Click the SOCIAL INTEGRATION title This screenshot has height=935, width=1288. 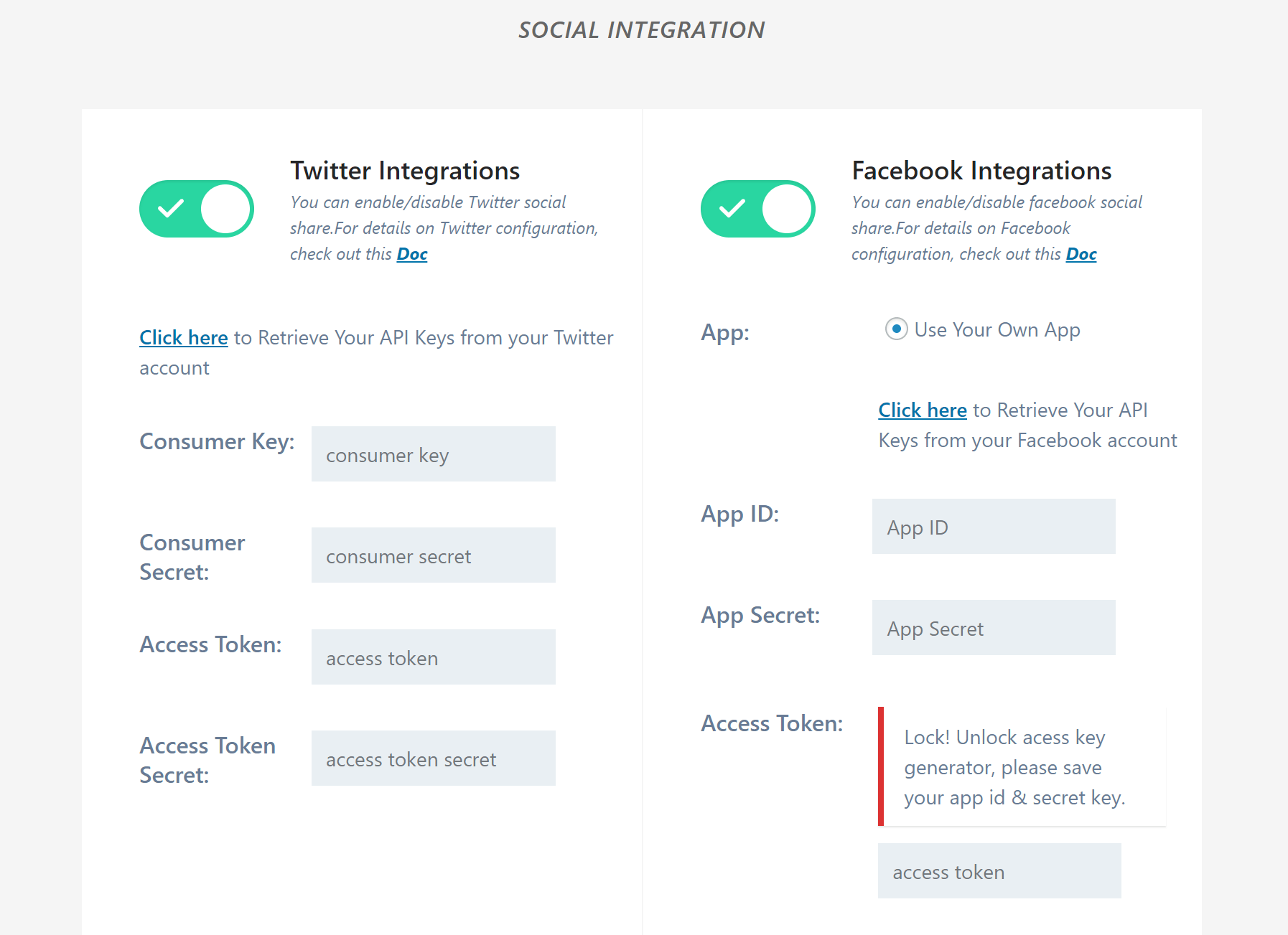[642, 30]
